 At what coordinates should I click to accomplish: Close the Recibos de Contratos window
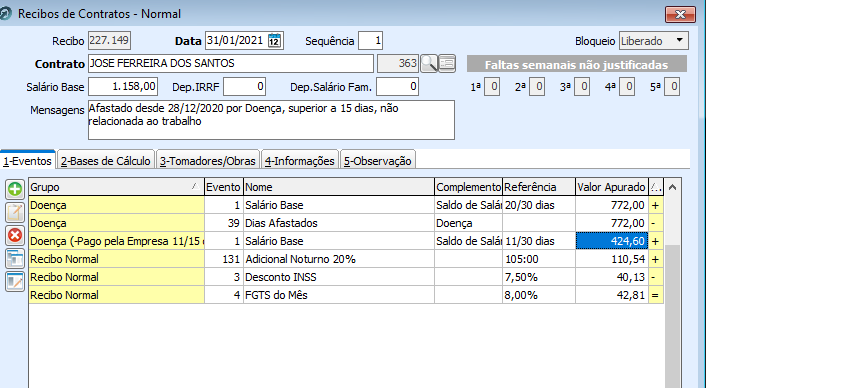680,15
